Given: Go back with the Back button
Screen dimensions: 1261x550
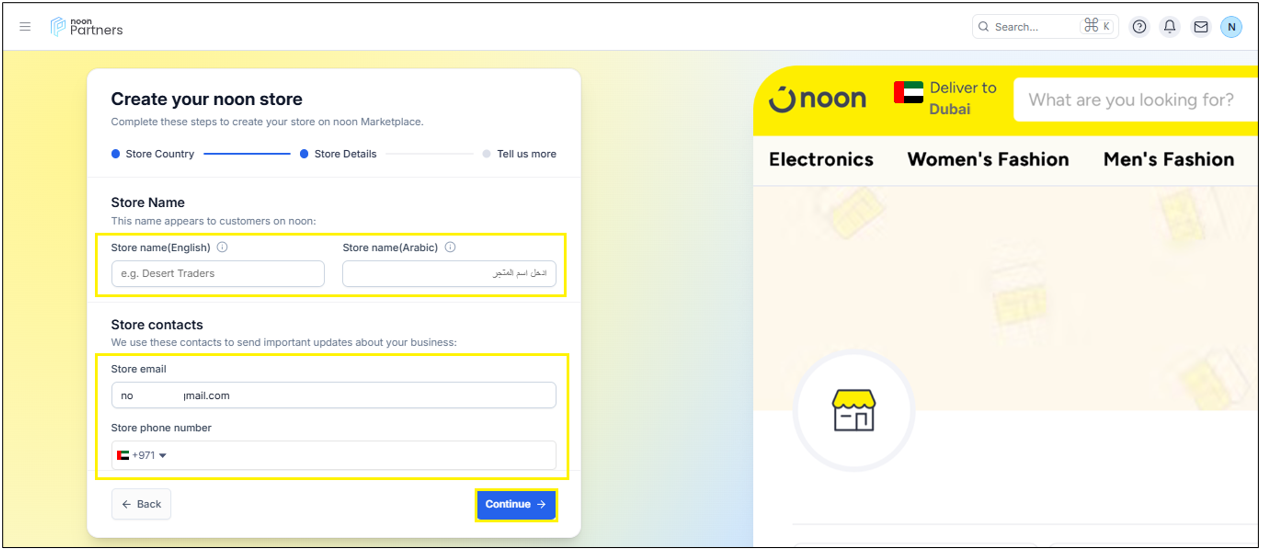Looking at the screenshot, I should coord(141,504).
